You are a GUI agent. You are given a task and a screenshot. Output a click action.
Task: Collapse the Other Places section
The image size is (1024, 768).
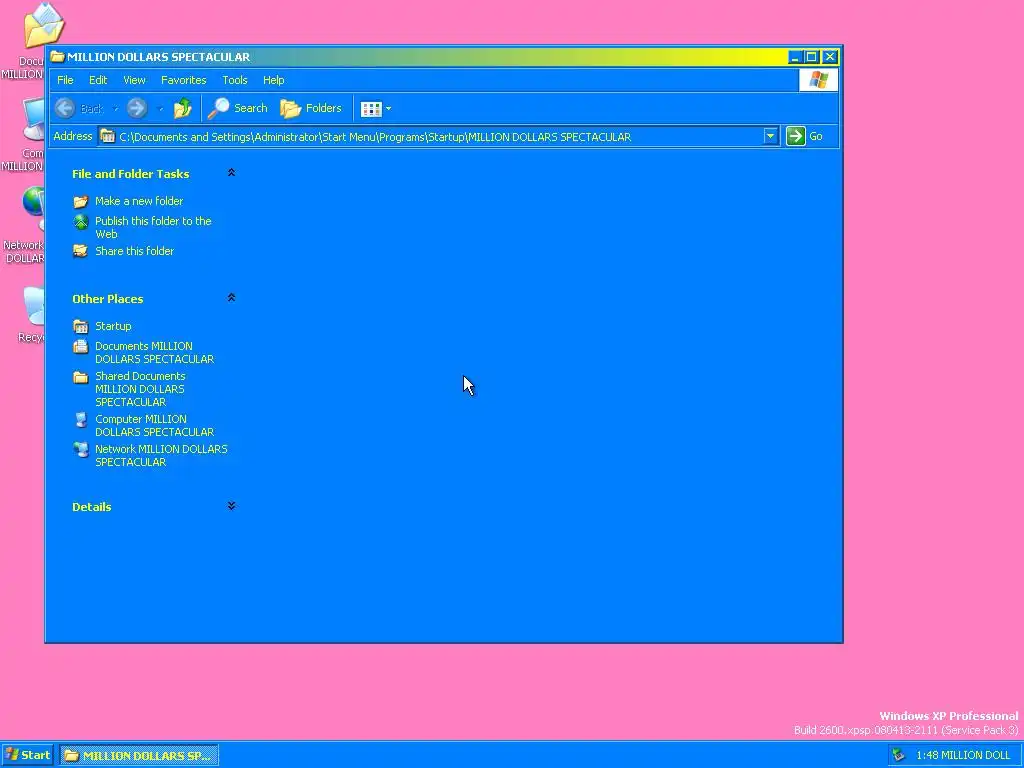(231, 298)
